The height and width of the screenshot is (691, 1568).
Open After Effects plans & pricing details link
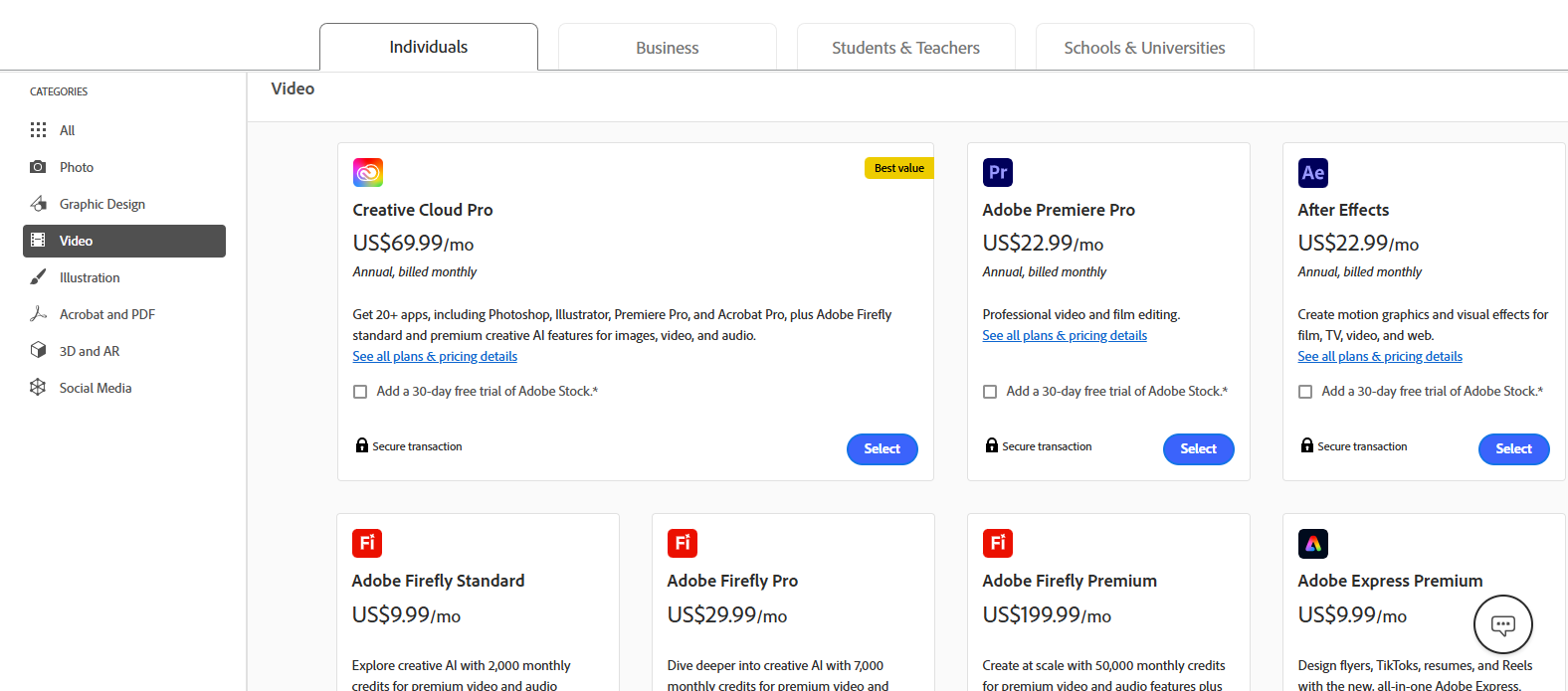click(1380, 356)
